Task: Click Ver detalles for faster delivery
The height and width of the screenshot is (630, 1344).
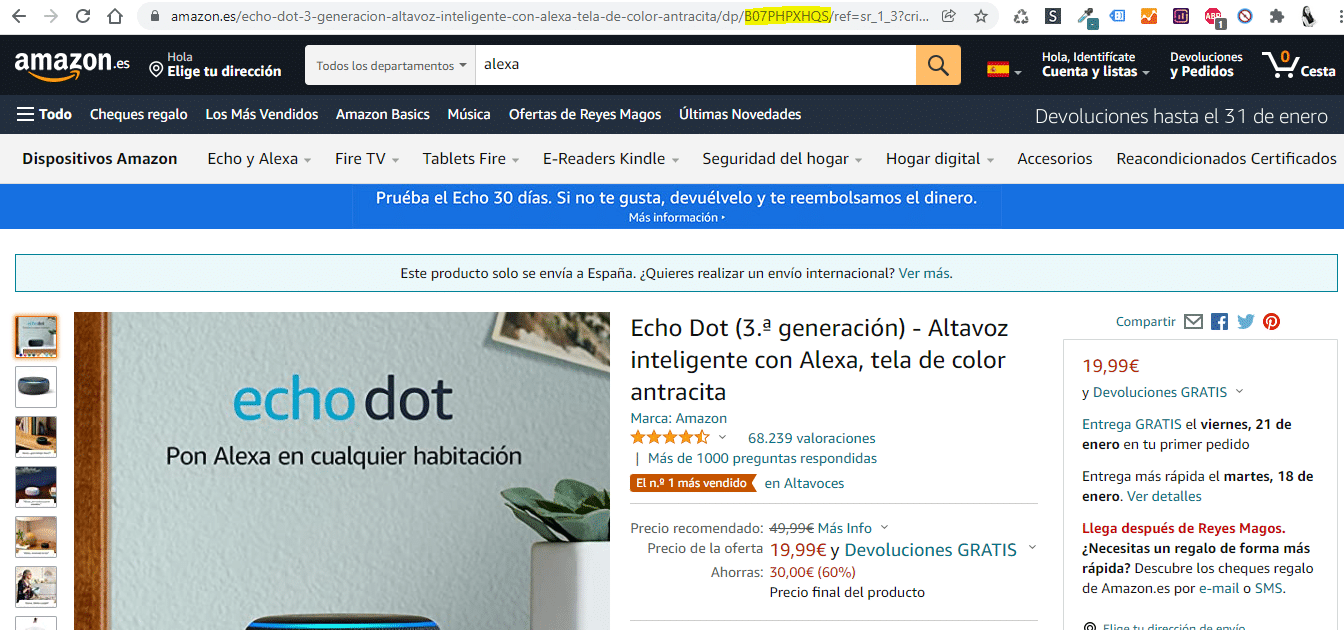Action: click(x=1164, y=495)
